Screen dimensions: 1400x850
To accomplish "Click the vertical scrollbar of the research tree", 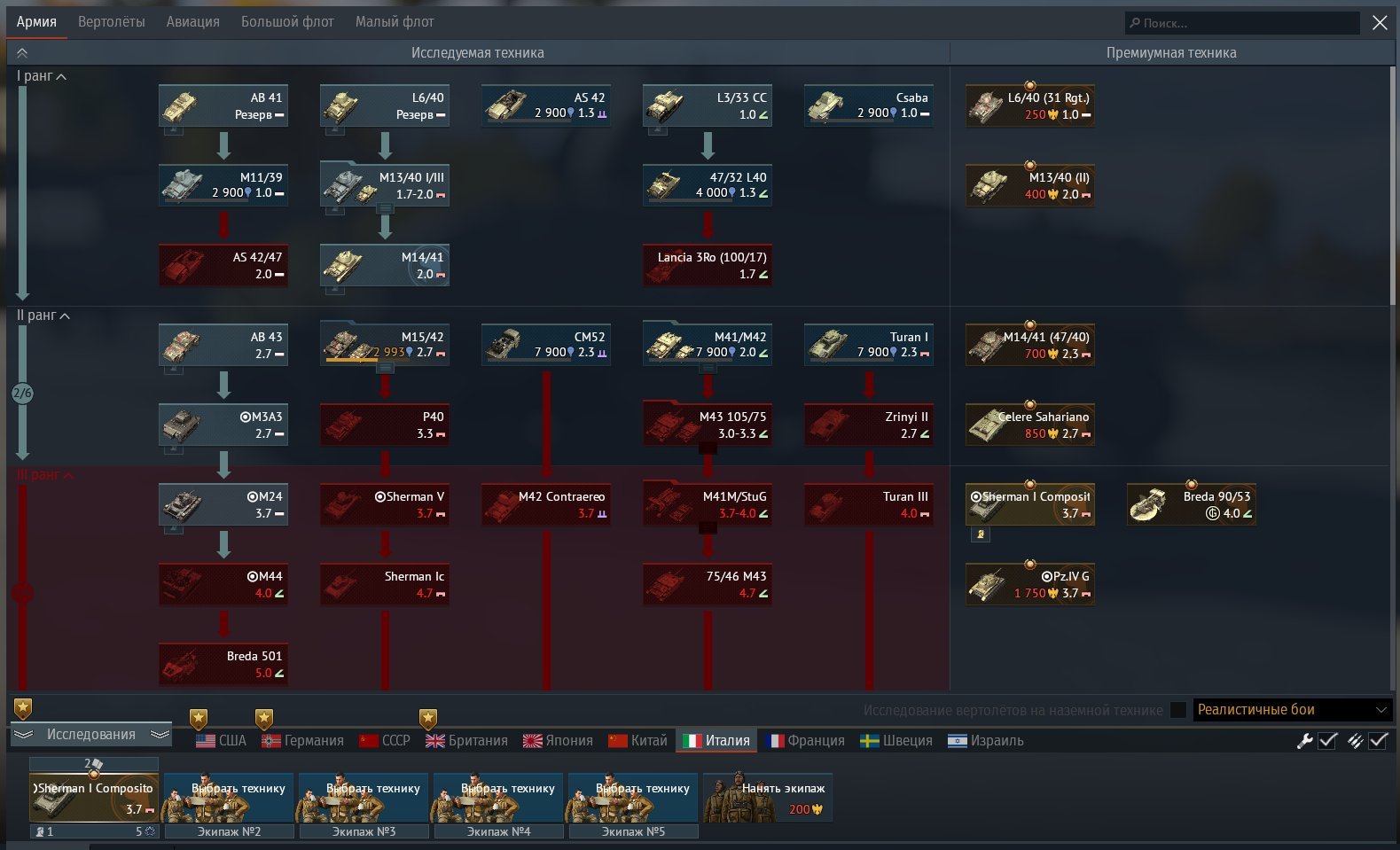I will [x=1394, y=186].
